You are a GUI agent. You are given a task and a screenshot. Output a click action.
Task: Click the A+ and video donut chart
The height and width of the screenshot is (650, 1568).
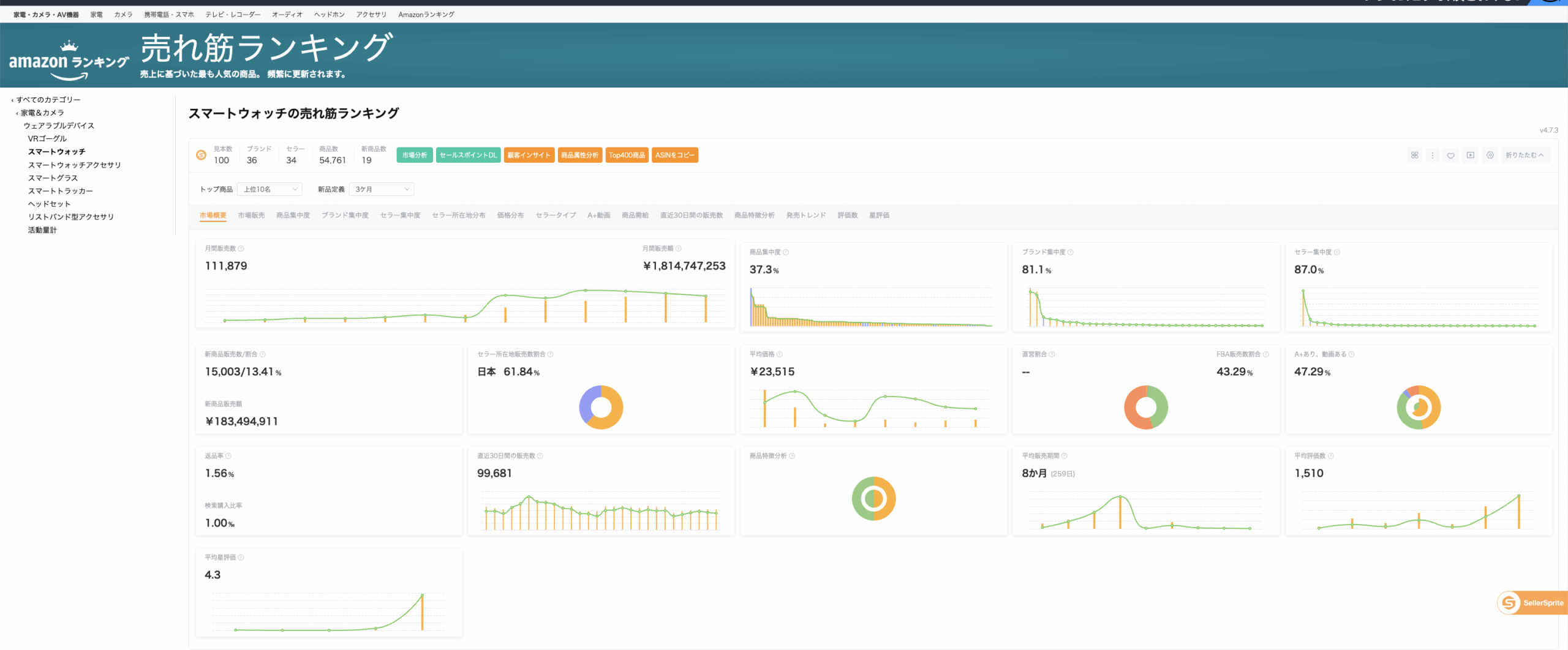coord(1419,407)
